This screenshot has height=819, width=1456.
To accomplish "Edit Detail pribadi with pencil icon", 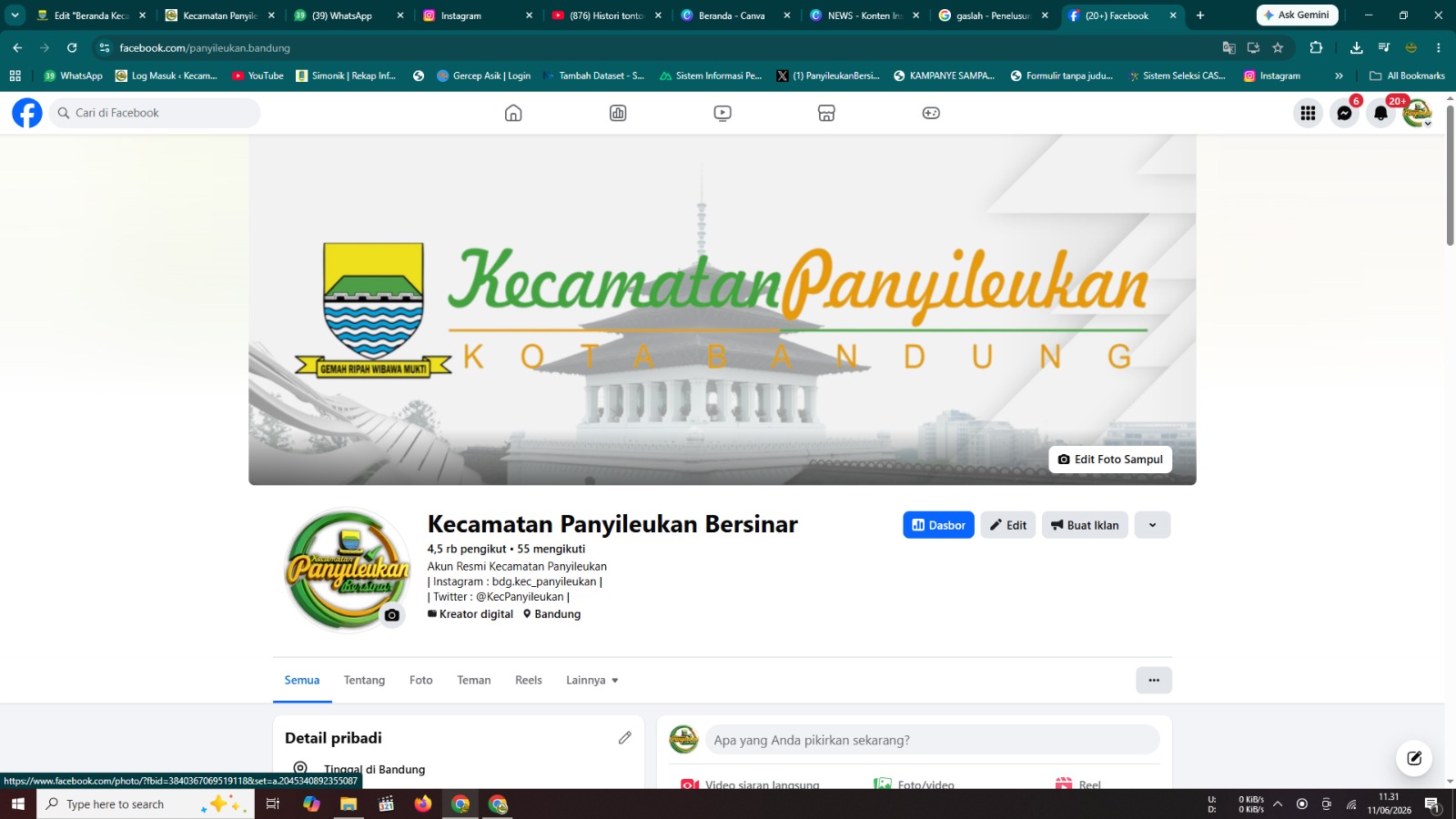I will 624,738.
